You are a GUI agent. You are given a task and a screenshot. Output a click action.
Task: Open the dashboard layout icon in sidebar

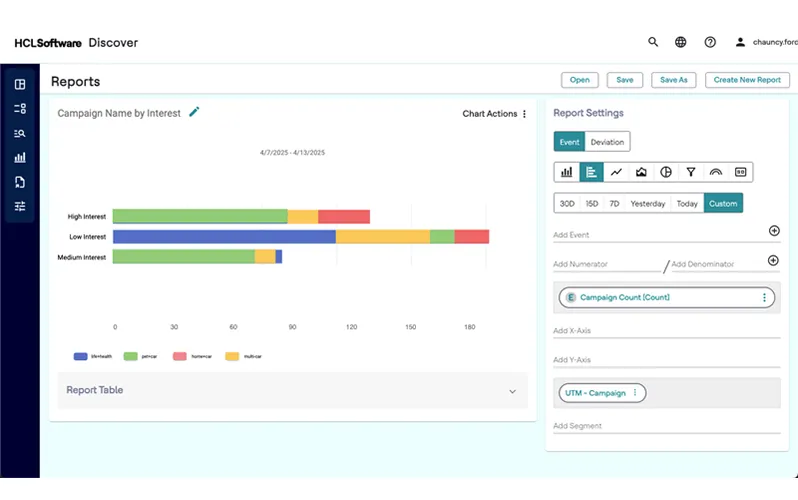tap(20, 84)
